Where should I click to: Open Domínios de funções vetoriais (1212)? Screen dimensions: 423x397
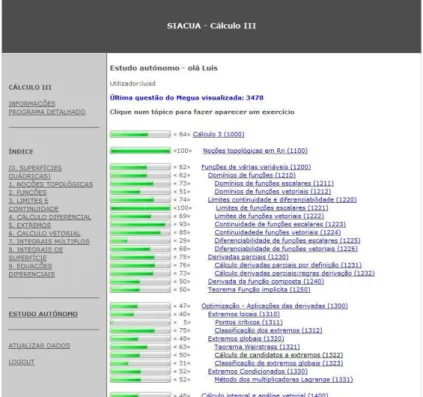273,192
